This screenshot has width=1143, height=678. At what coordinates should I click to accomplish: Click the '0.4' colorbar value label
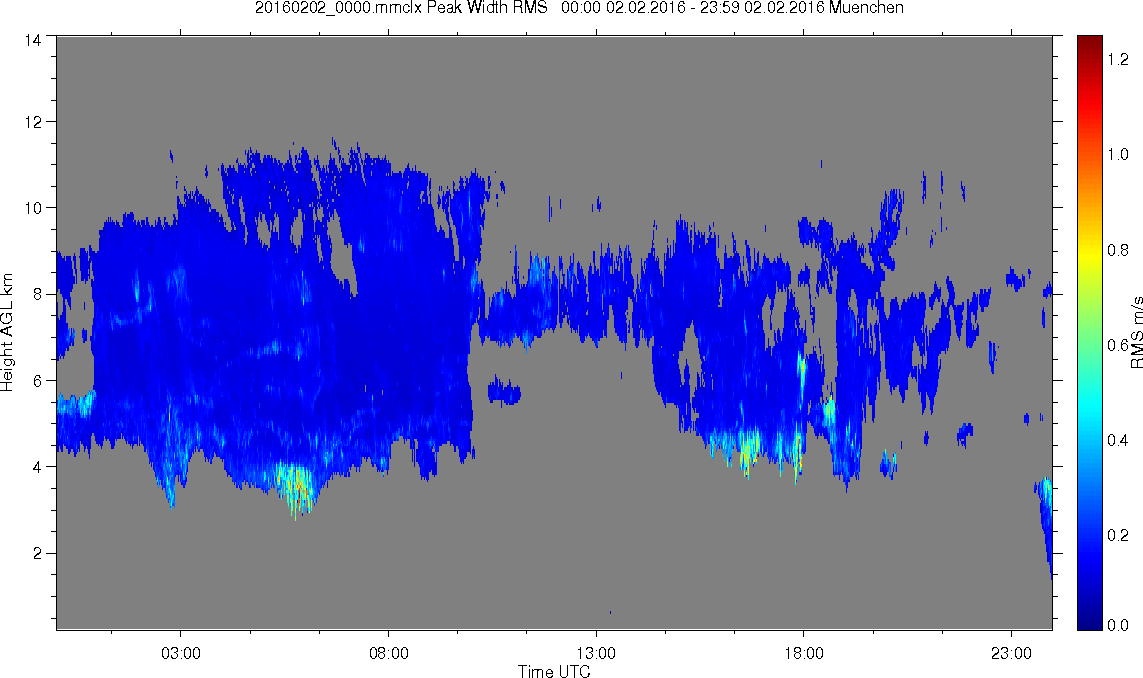pos(1117,440)
